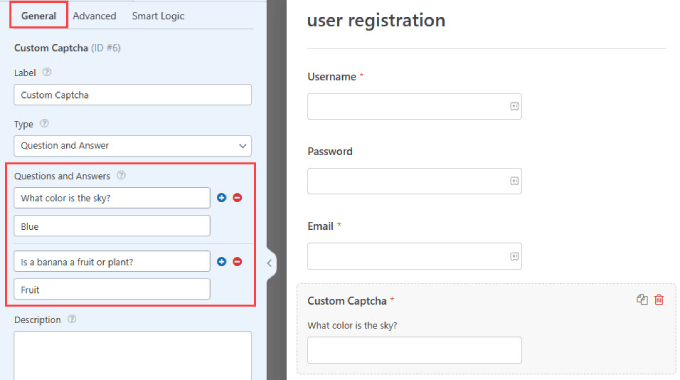Click the autofill icon in Password field
The width and height of the screenshot is (680, 380).
click(514, 181)
